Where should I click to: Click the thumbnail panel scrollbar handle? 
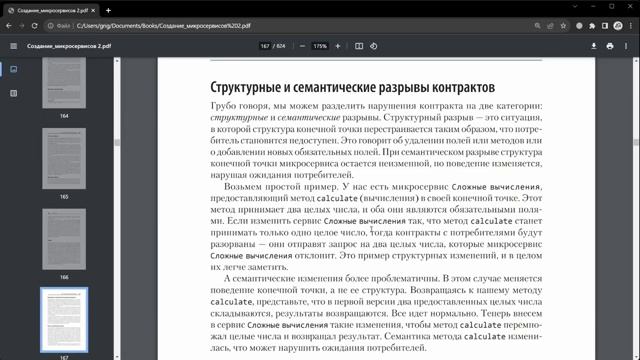(117, 143)
